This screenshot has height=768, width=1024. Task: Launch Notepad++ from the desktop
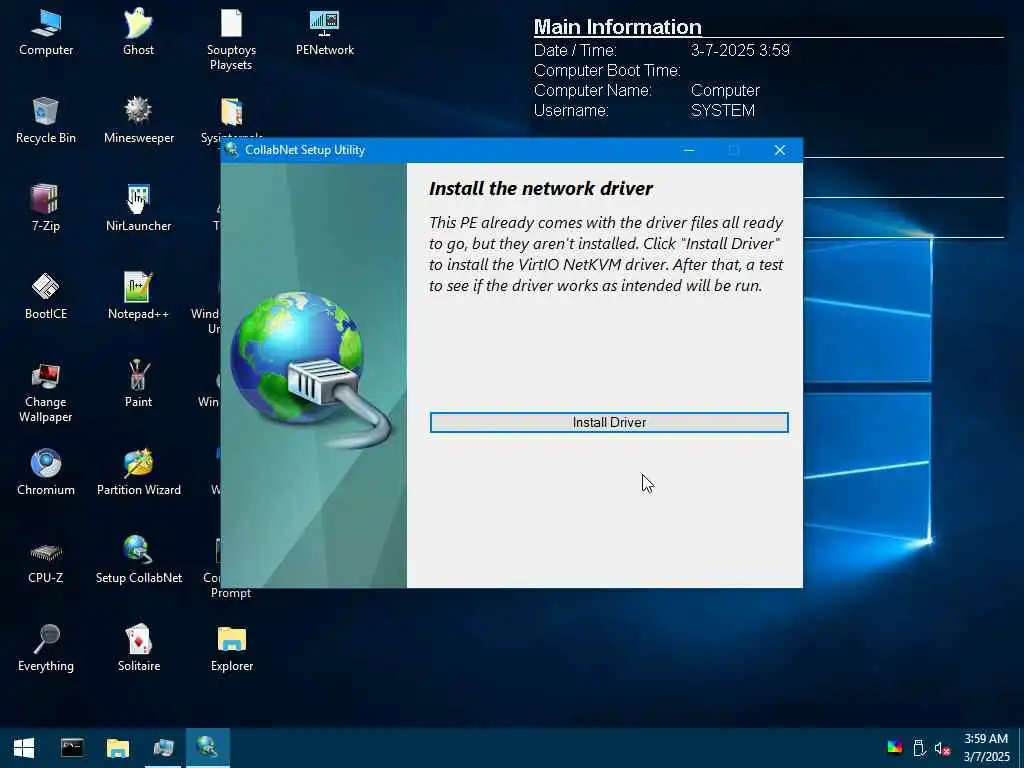tap(138, 297)
